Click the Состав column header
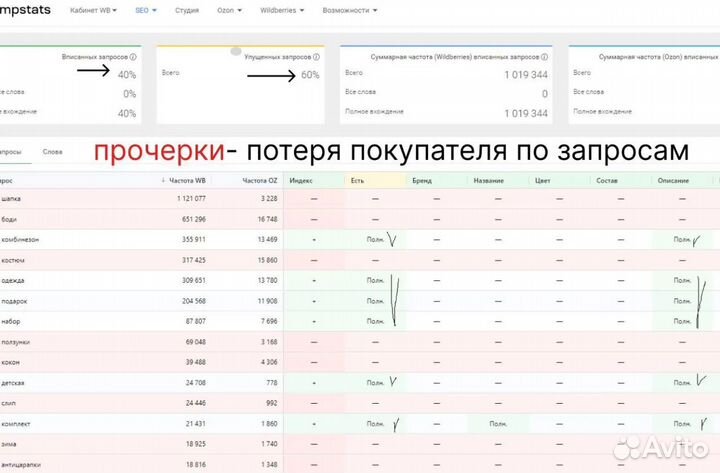This screenshot has width=720, height=473. point(607,180)
